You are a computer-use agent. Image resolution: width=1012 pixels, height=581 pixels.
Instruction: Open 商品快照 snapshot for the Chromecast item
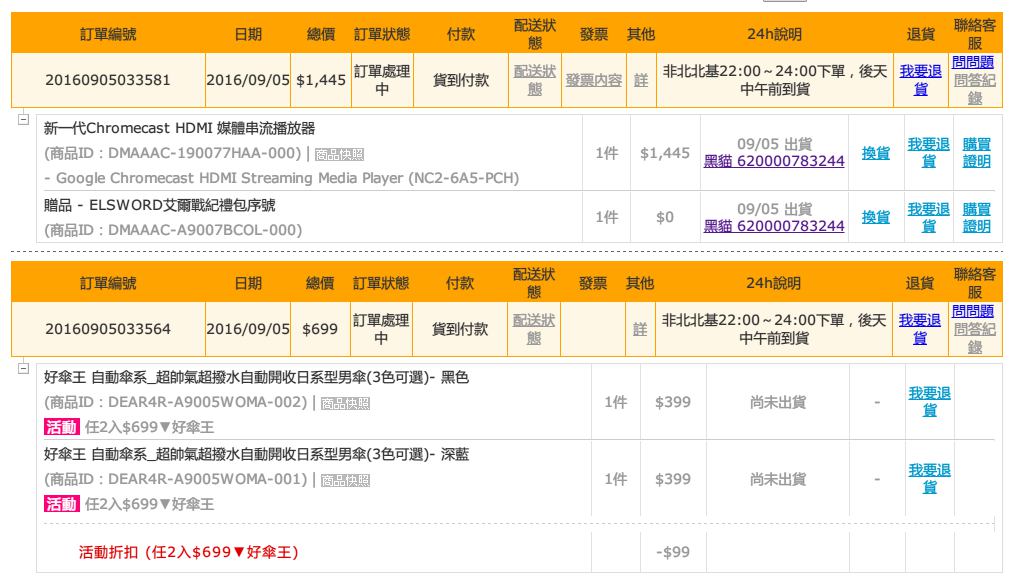click(339, 154)
